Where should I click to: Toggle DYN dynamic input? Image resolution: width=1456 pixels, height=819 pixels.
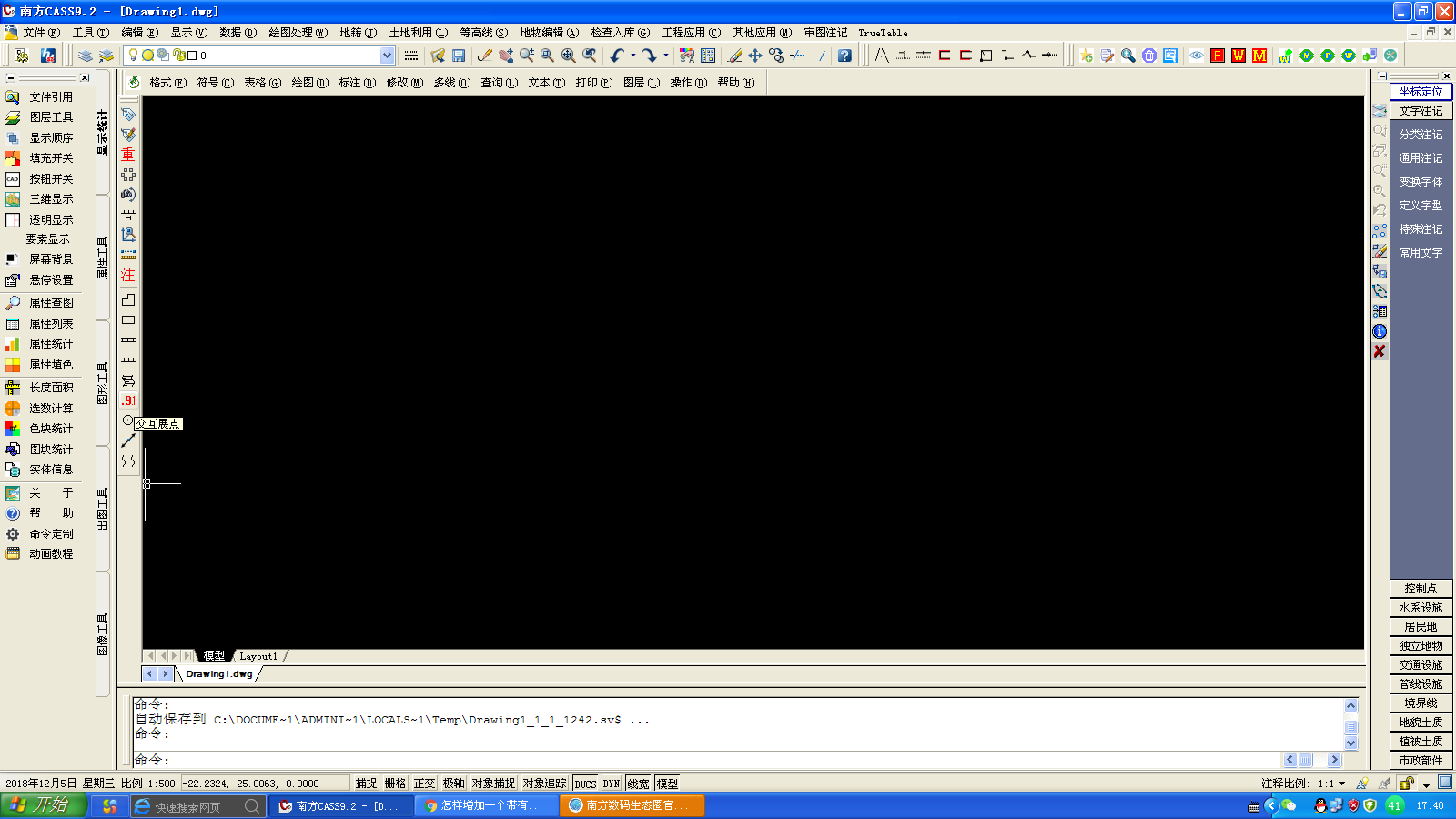tap(612, 784)
